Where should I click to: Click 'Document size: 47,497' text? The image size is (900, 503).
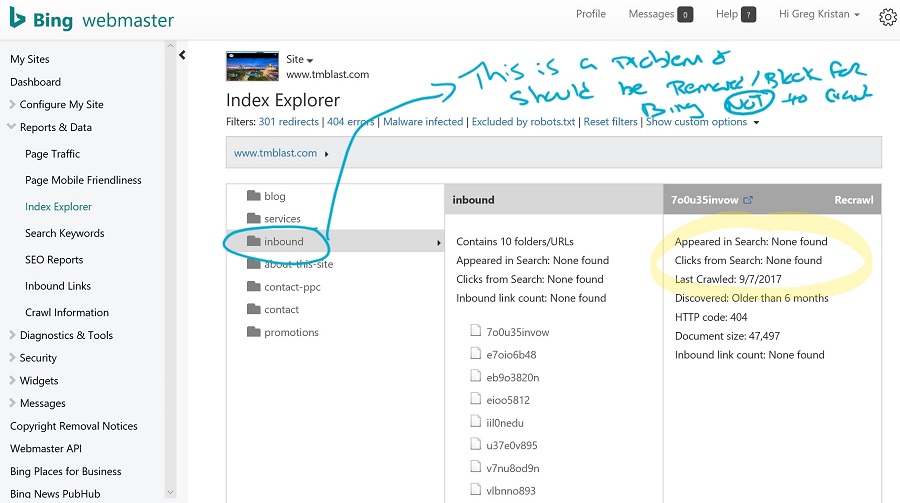pos(727,336)
